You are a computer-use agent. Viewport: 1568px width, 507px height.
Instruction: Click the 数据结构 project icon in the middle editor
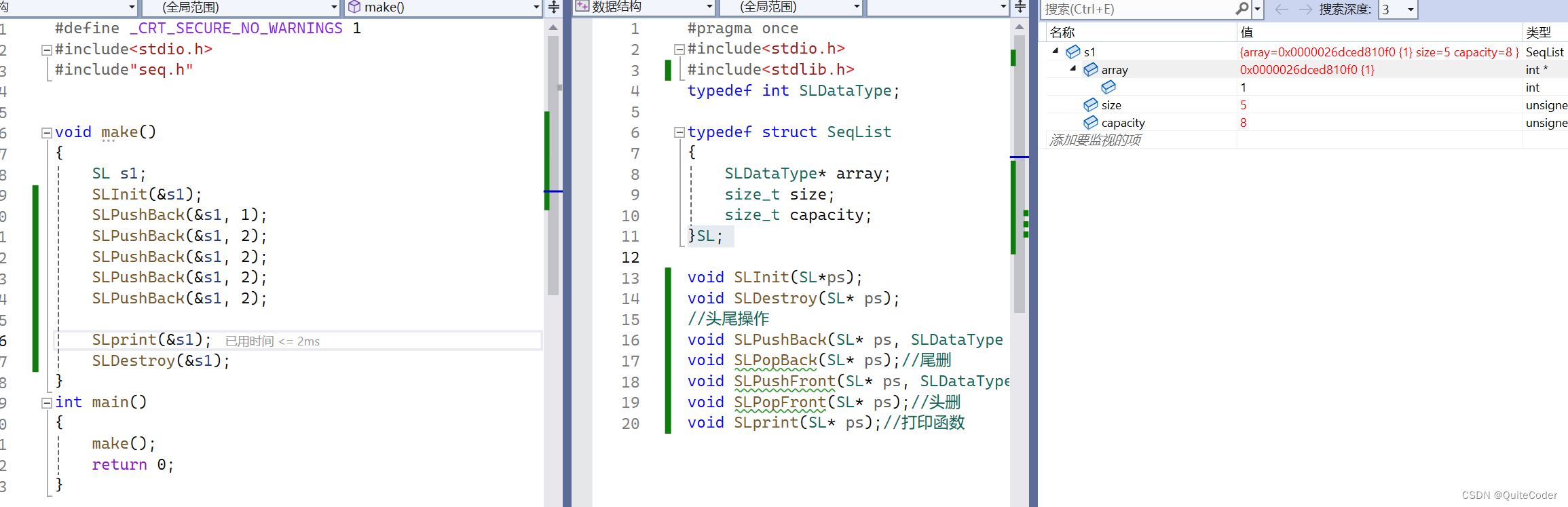coord(582,7)
